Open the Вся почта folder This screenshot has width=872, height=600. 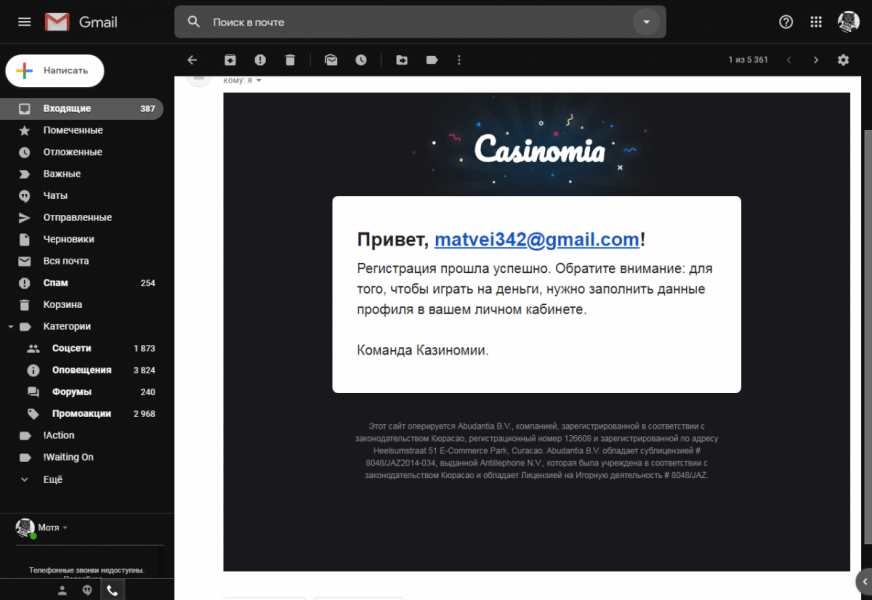[x=81, y=261]
